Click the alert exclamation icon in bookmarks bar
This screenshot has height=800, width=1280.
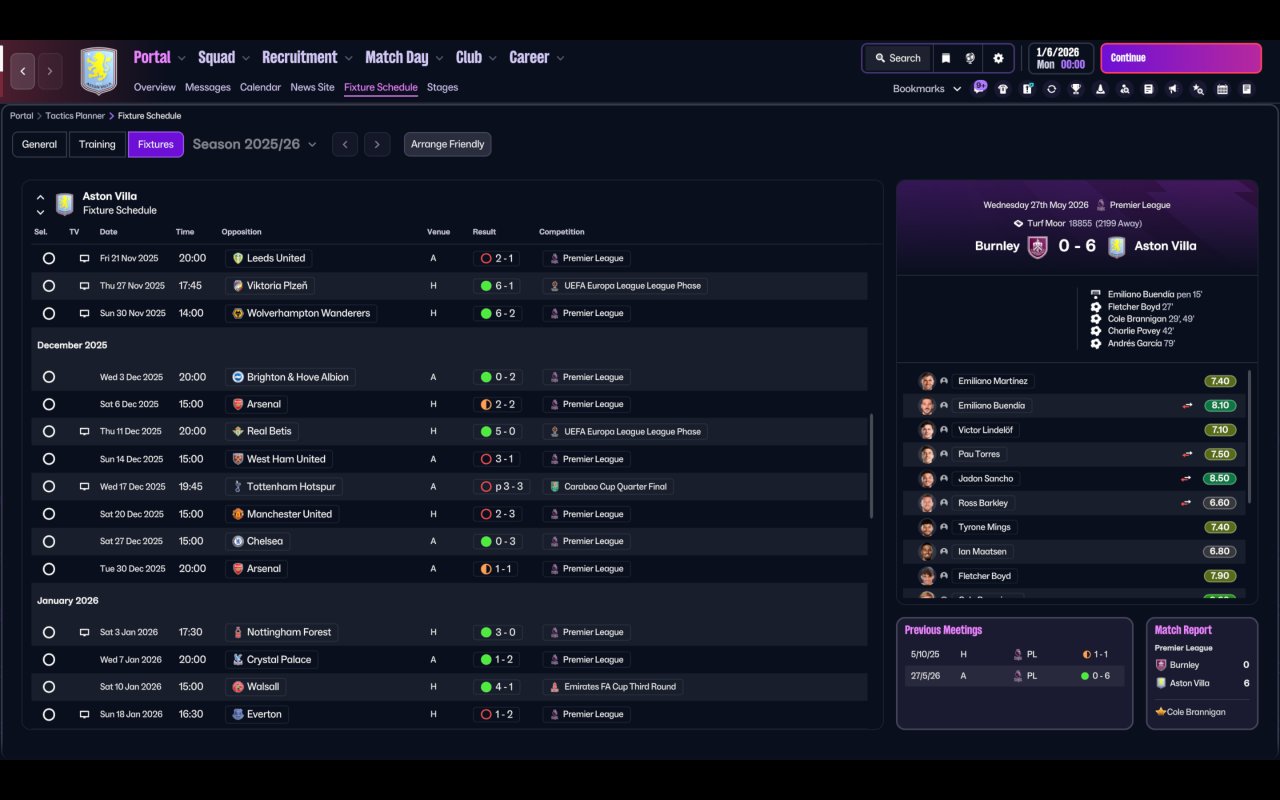(1027, 89)
